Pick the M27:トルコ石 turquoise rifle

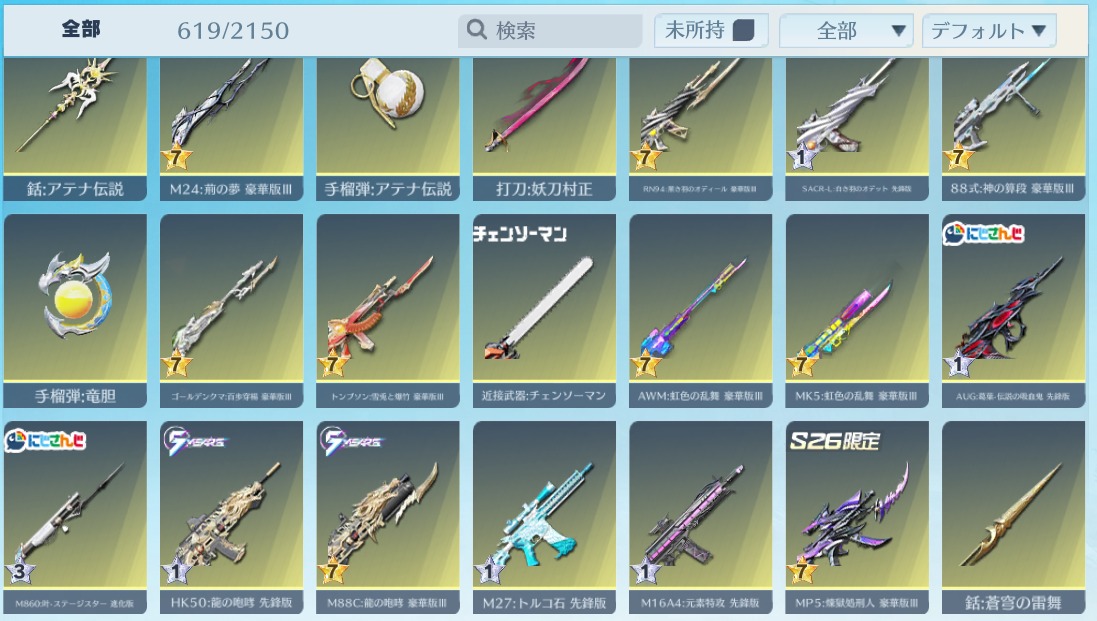point(544,518)
